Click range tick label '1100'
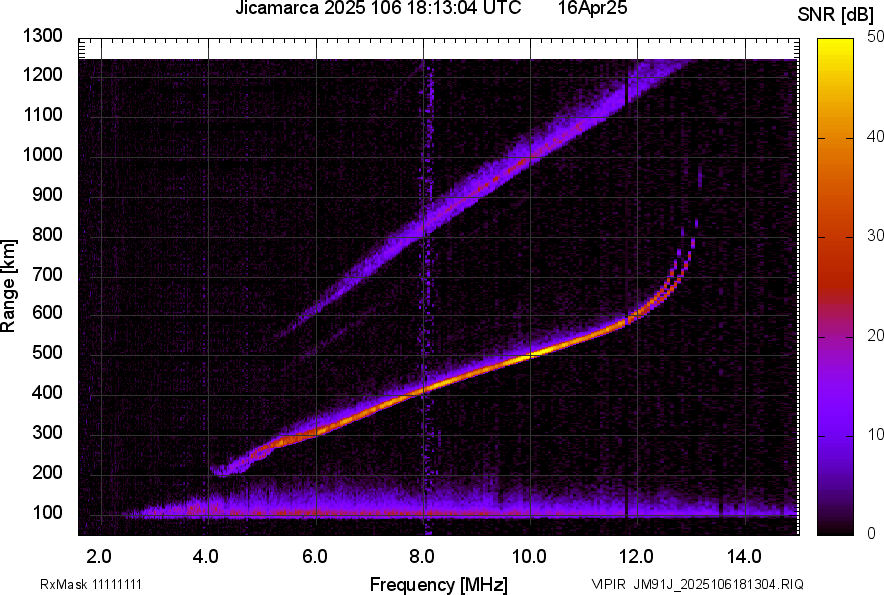The image size is (884, 595). click(42, 114)
